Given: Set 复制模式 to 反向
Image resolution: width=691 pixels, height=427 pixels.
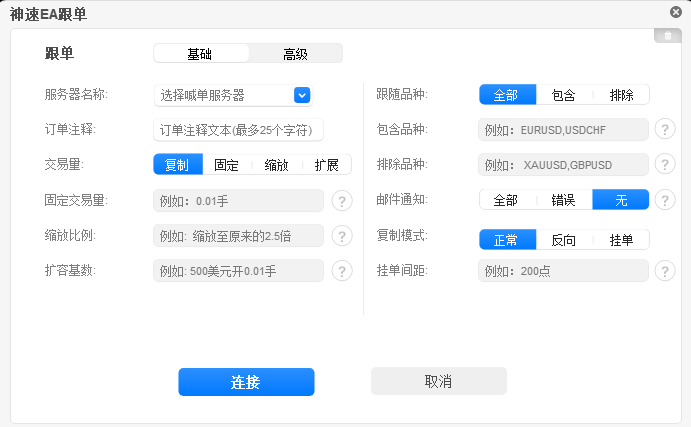Looking at the screenshot, I should pyautogui.click(x=564, y=240).
